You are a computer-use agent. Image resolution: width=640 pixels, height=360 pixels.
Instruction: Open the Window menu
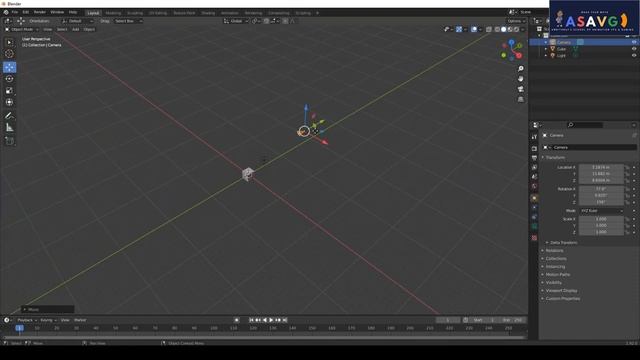pyautogui.click(x=57, y=12)
